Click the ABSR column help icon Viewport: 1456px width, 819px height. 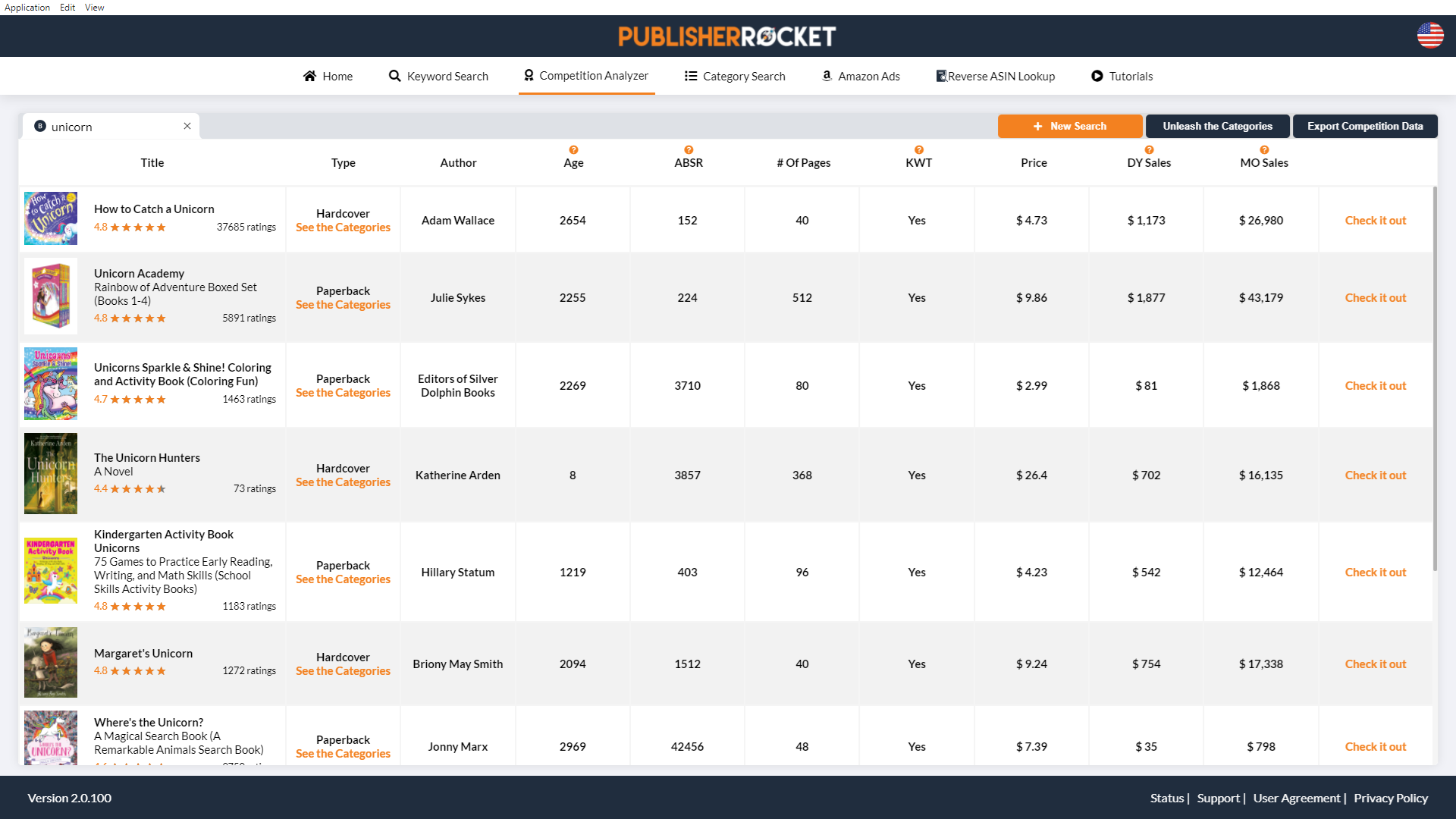[689, 150]
